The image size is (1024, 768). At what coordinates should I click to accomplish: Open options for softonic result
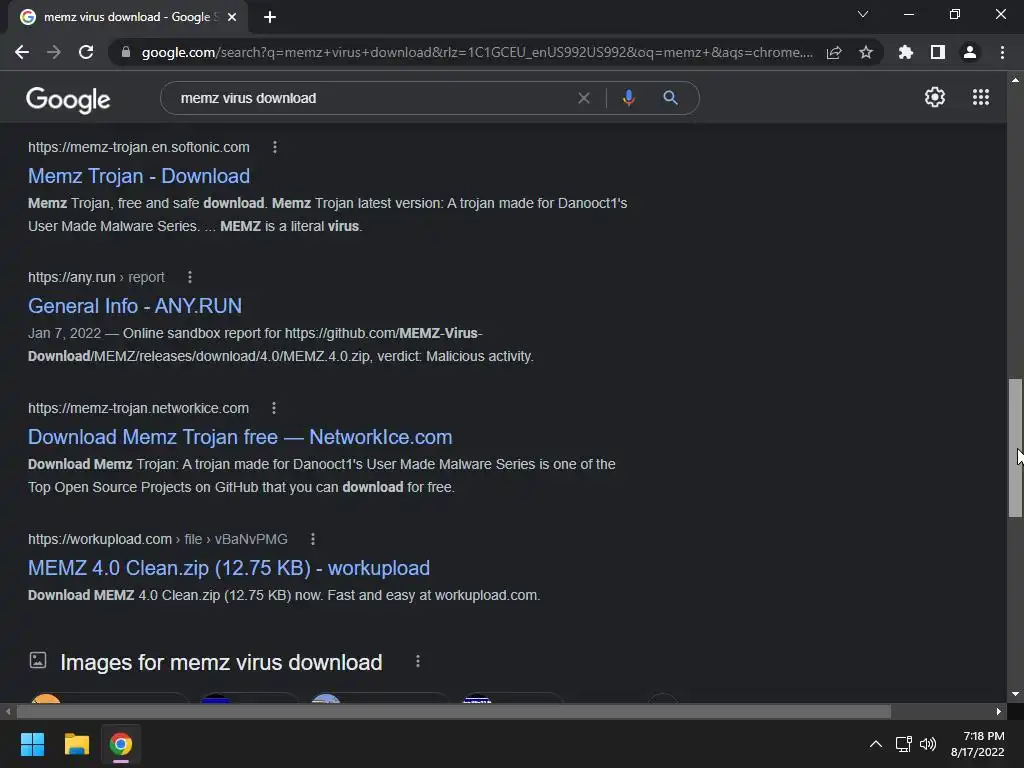click(275, 148)
